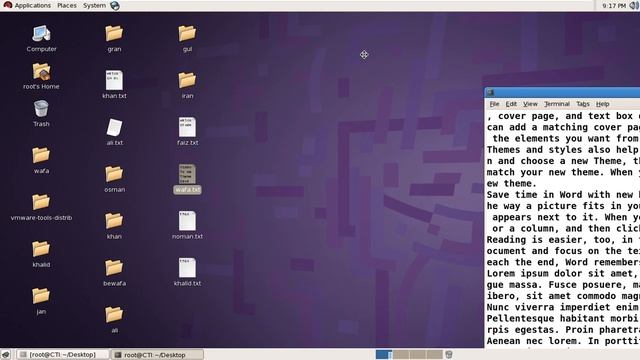This screenshot has width=640, height=360.
Task: Click the terminal window title icon
Action: (491, 92)
